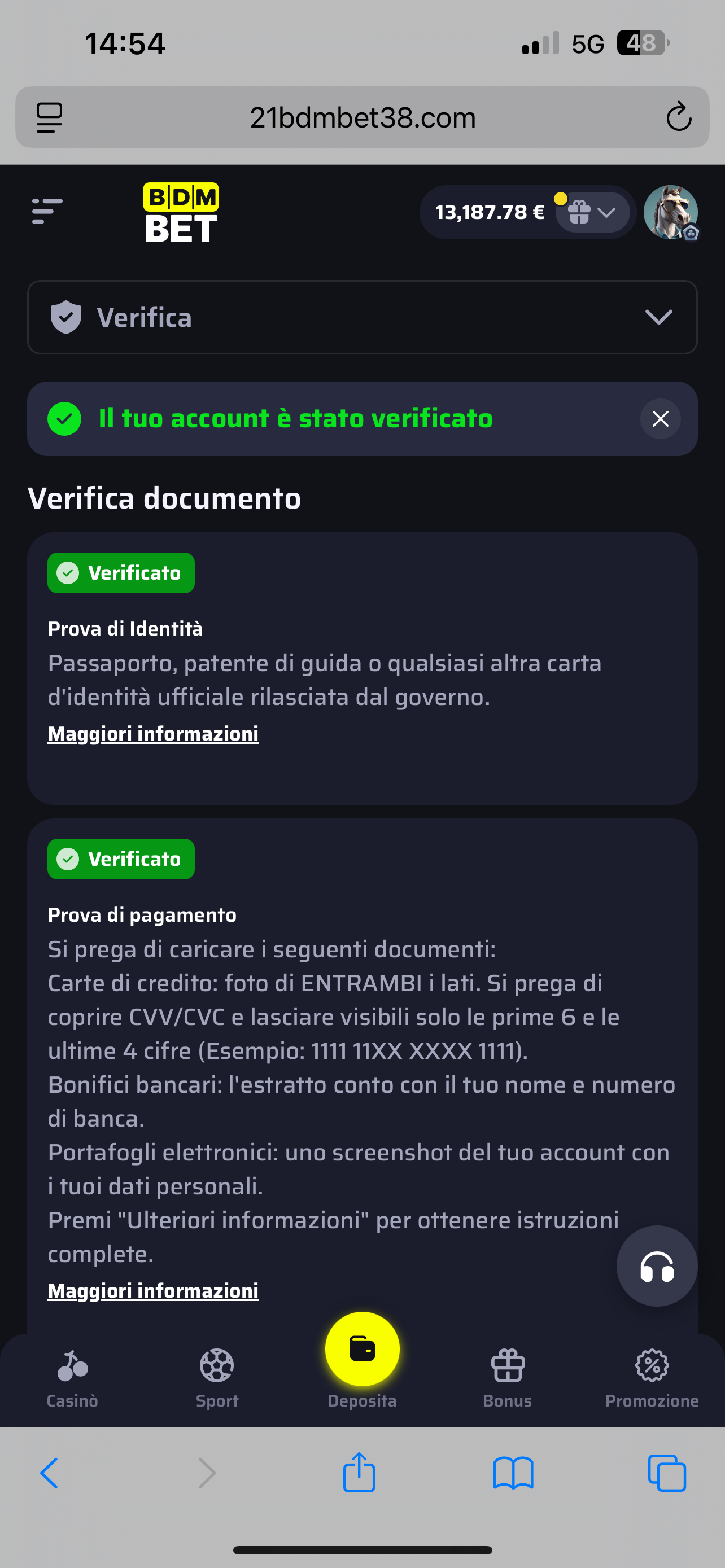Open Safari page settings menu icon
Screen dimensions: 725x1568
click(49, 117)
